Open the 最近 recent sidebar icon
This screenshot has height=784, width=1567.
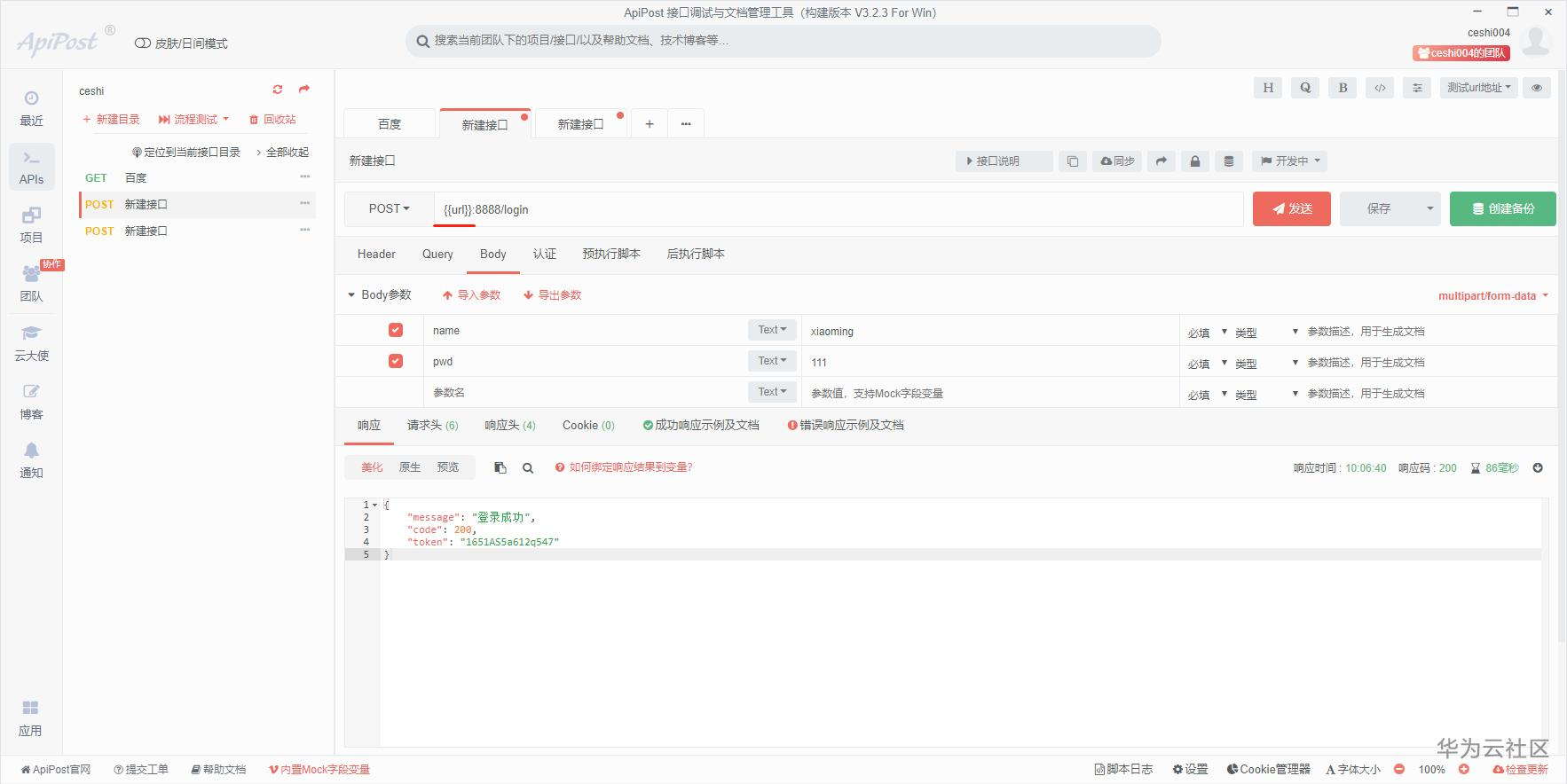[31, 108]
